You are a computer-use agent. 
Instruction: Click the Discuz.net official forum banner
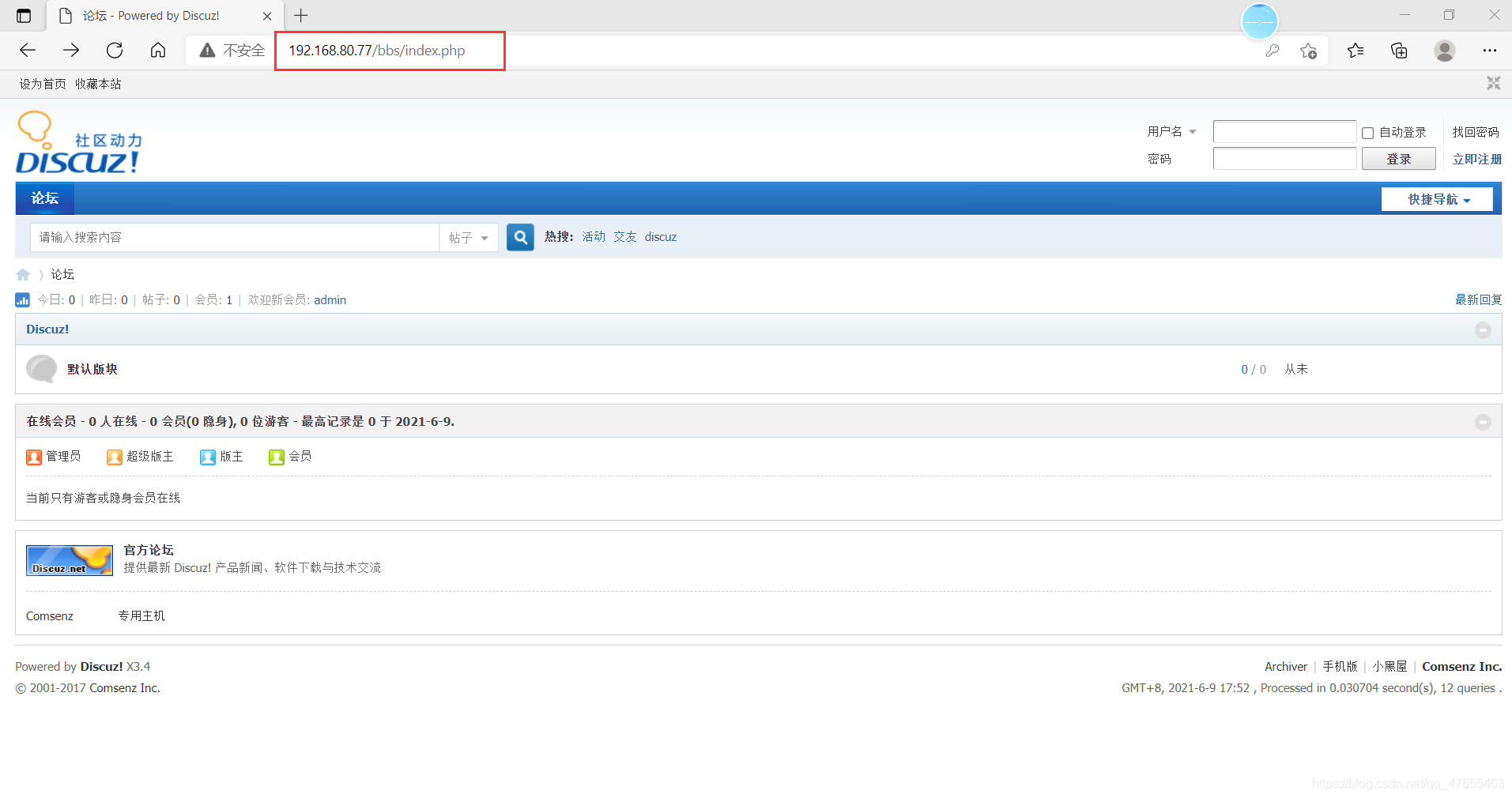tap(70, 560)
